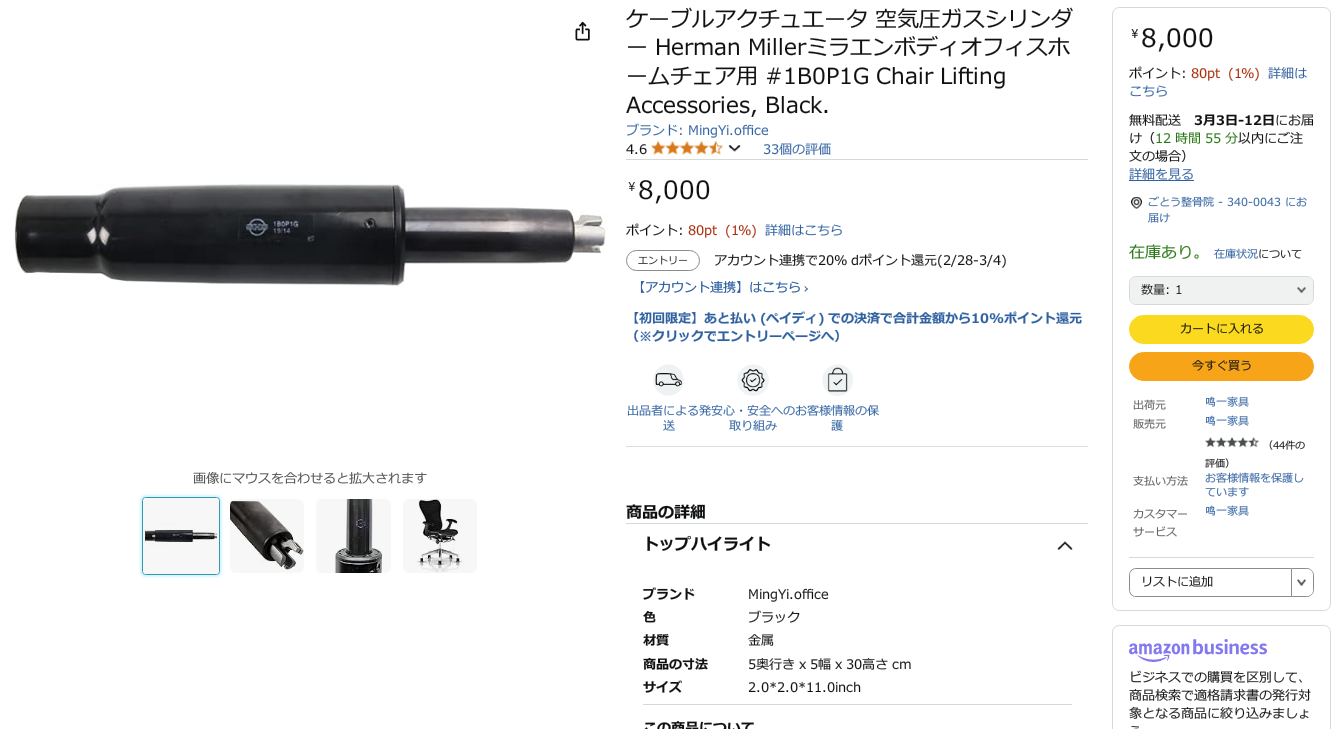Image resolution: width=1335 pixels, height=729 pixels.
Task: Click the location pin delivery address icon
Action: (x=1136, y=202)
